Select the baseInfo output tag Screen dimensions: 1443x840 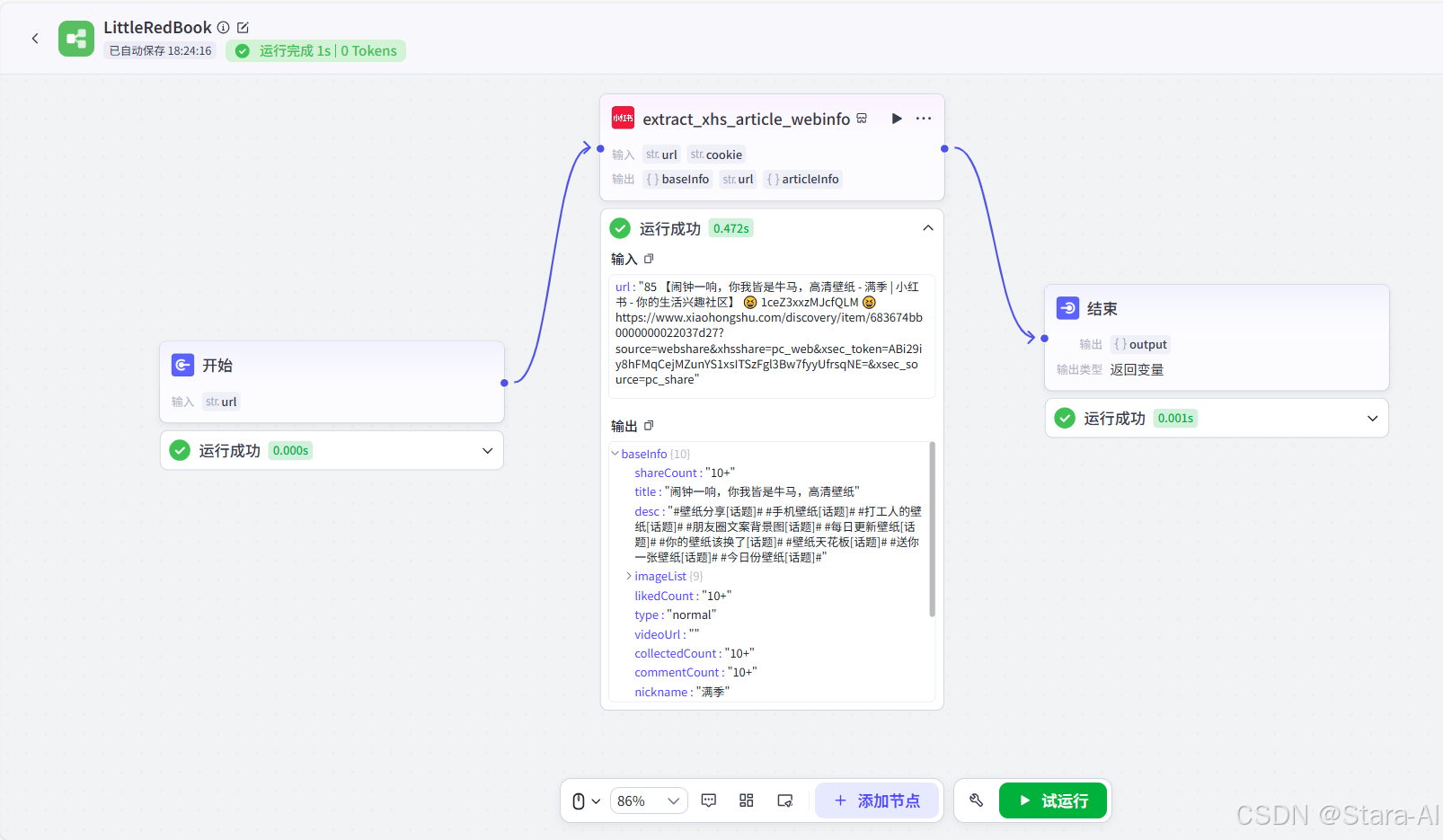coord(677,179)
